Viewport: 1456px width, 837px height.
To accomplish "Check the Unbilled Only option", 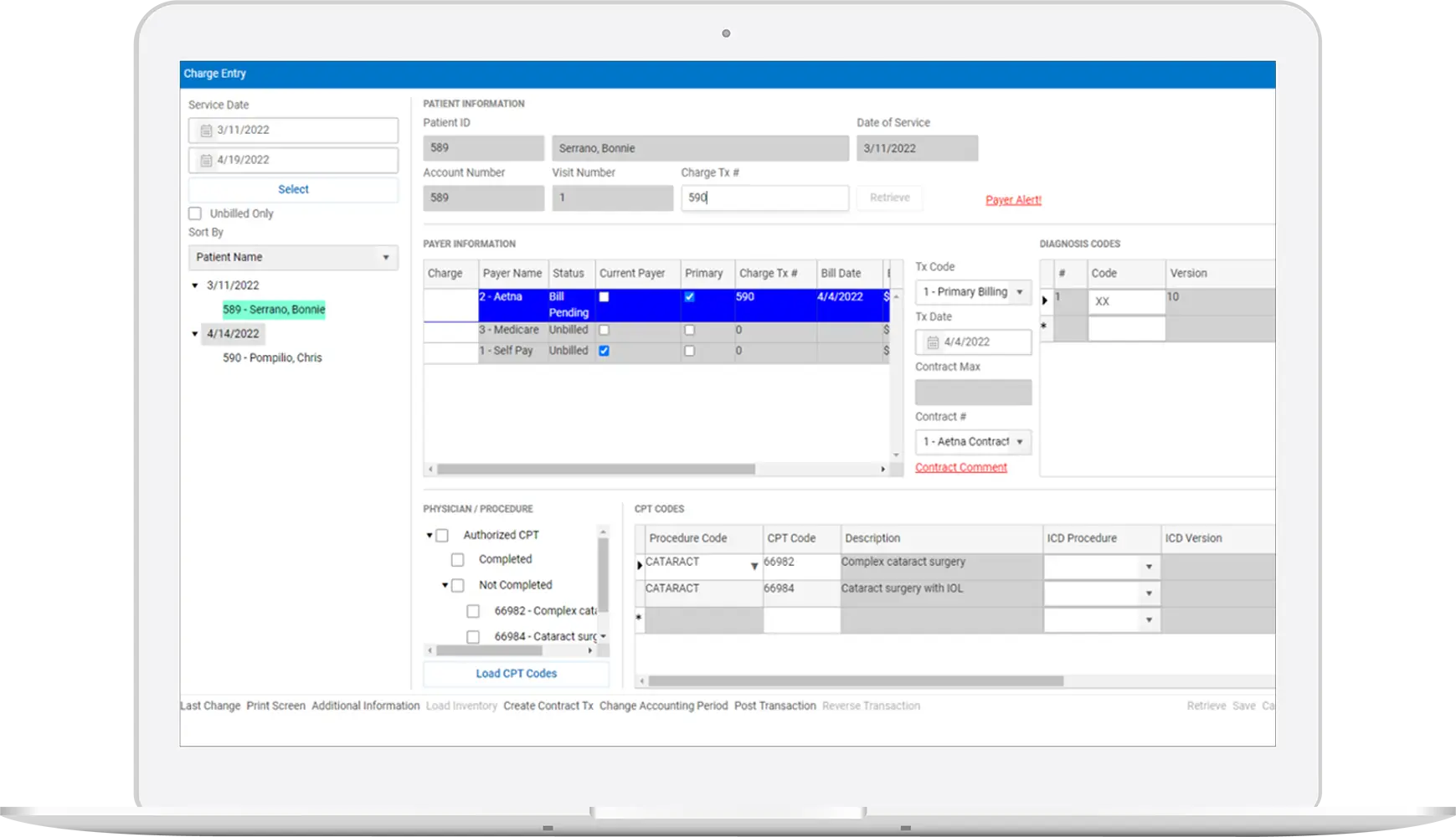I will (194, 213).
